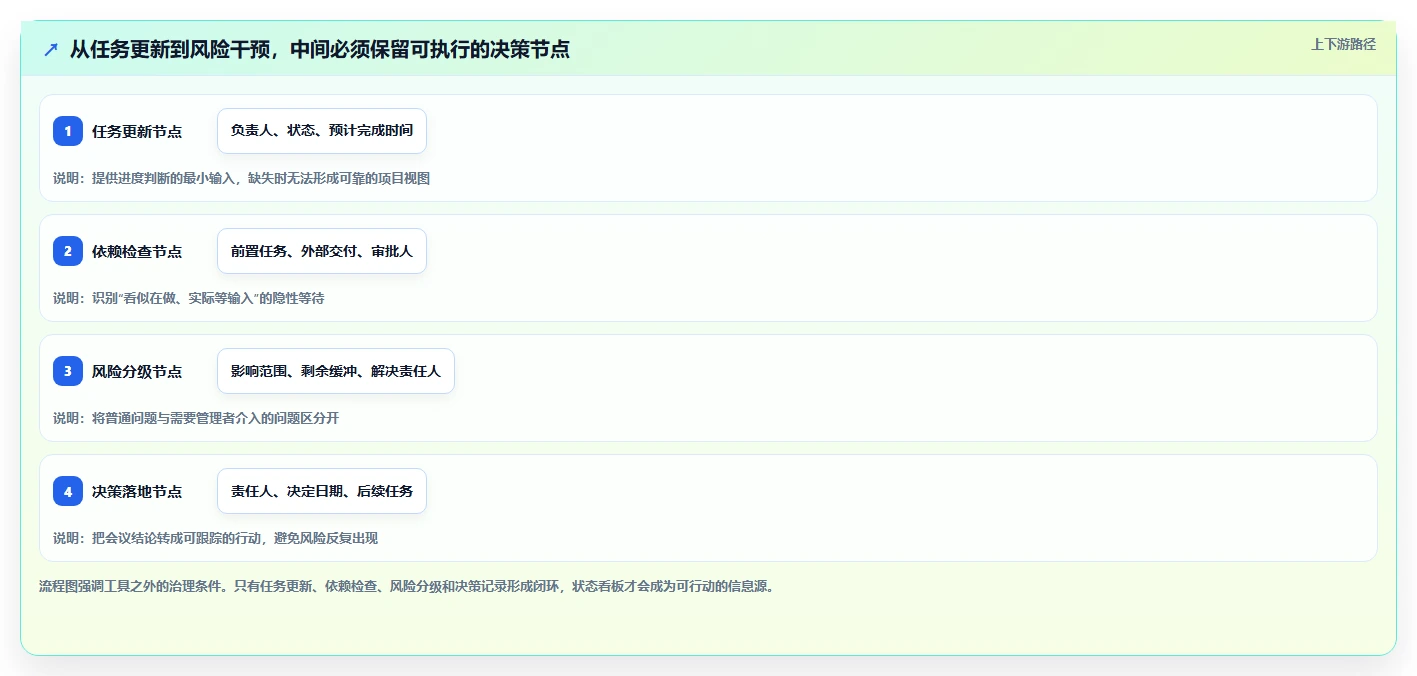Image resolution: width=1417 pixels, height=676 pixels.
Task: Click the description 将普通问题与需要管理者介入的问题区分开
Action: [196, 418]
